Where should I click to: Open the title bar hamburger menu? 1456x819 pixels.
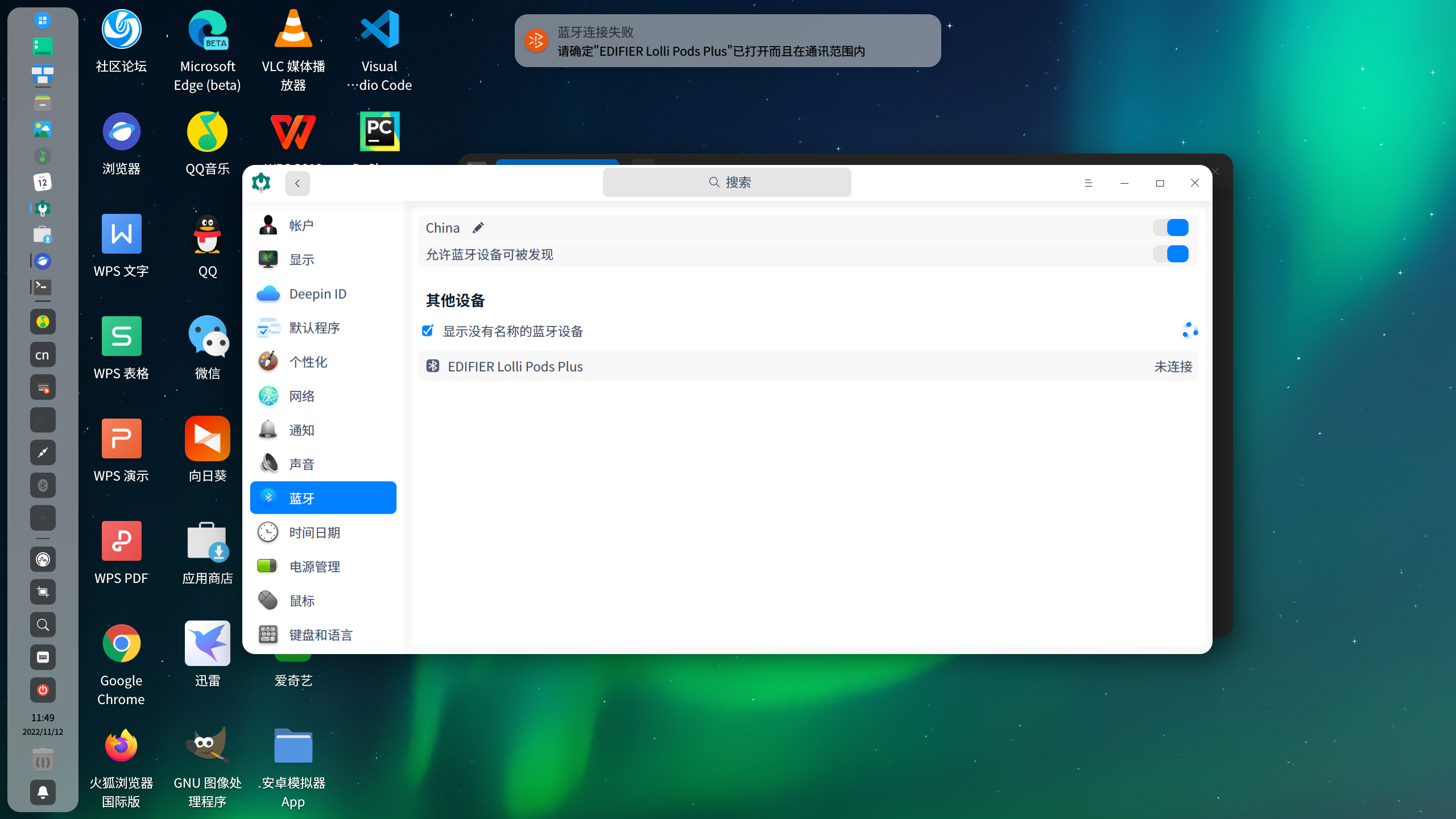1089,183
